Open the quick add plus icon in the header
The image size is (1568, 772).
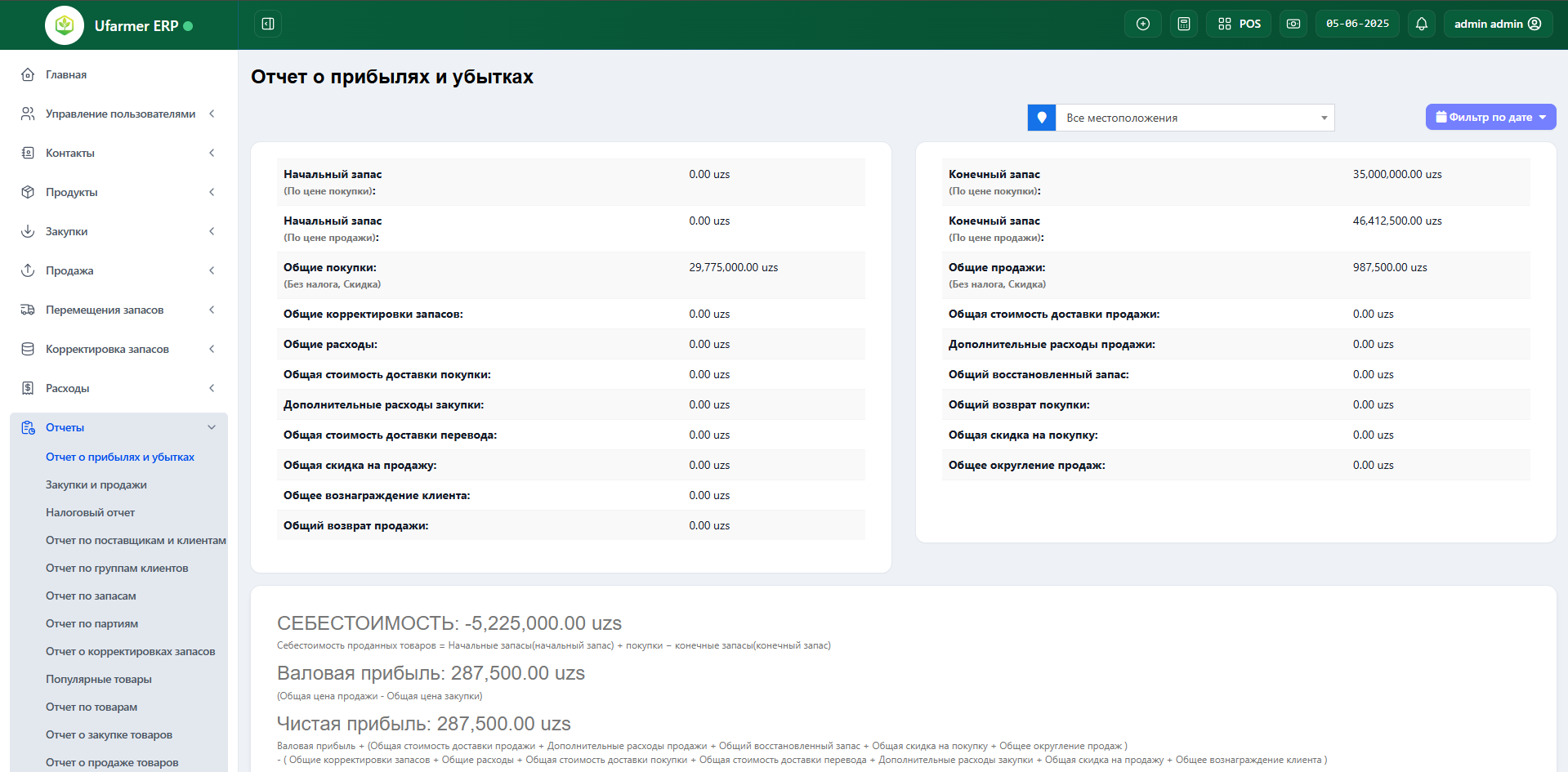[x=1142, y=24]
